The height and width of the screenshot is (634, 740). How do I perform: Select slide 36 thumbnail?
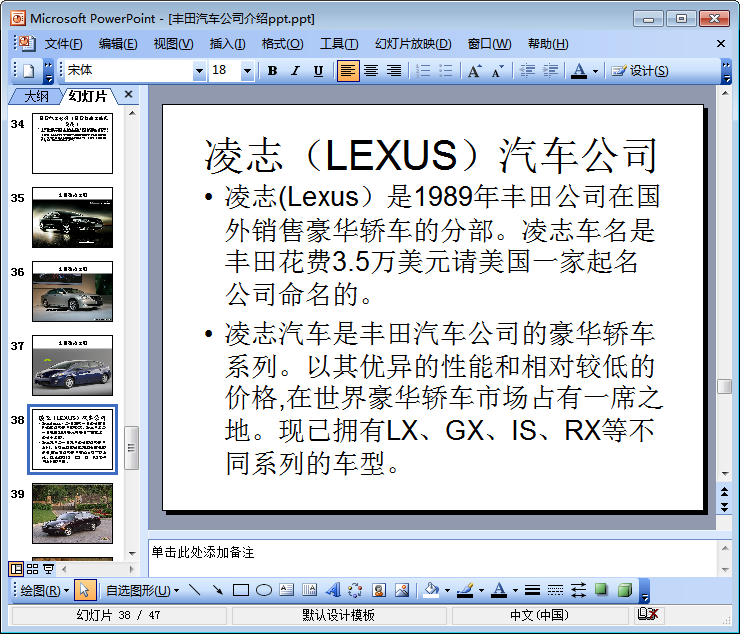tap(72, 291)
